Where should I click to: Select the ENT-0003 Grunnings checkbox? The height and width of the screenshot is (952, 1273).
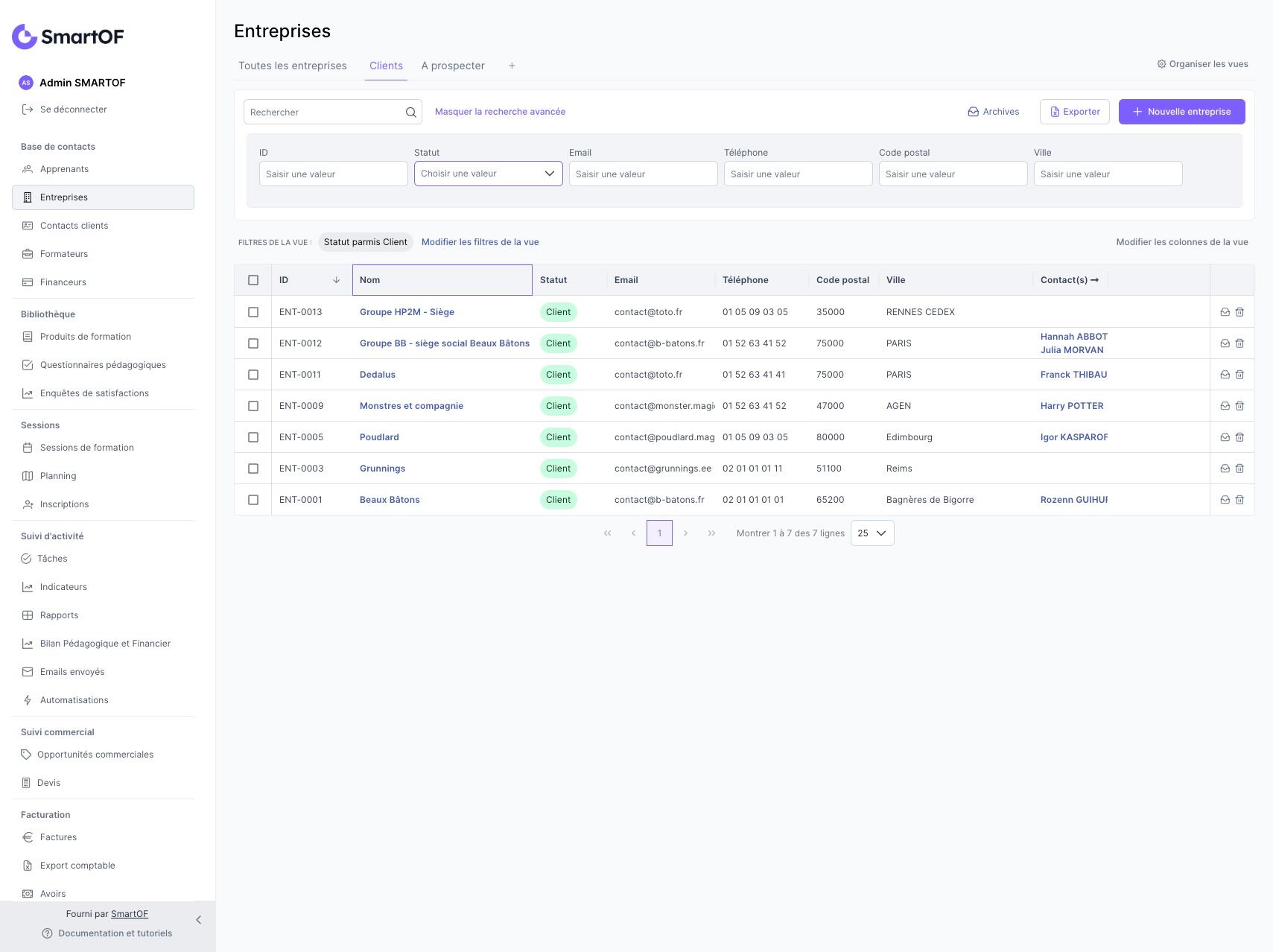click(x=253, y=469)
